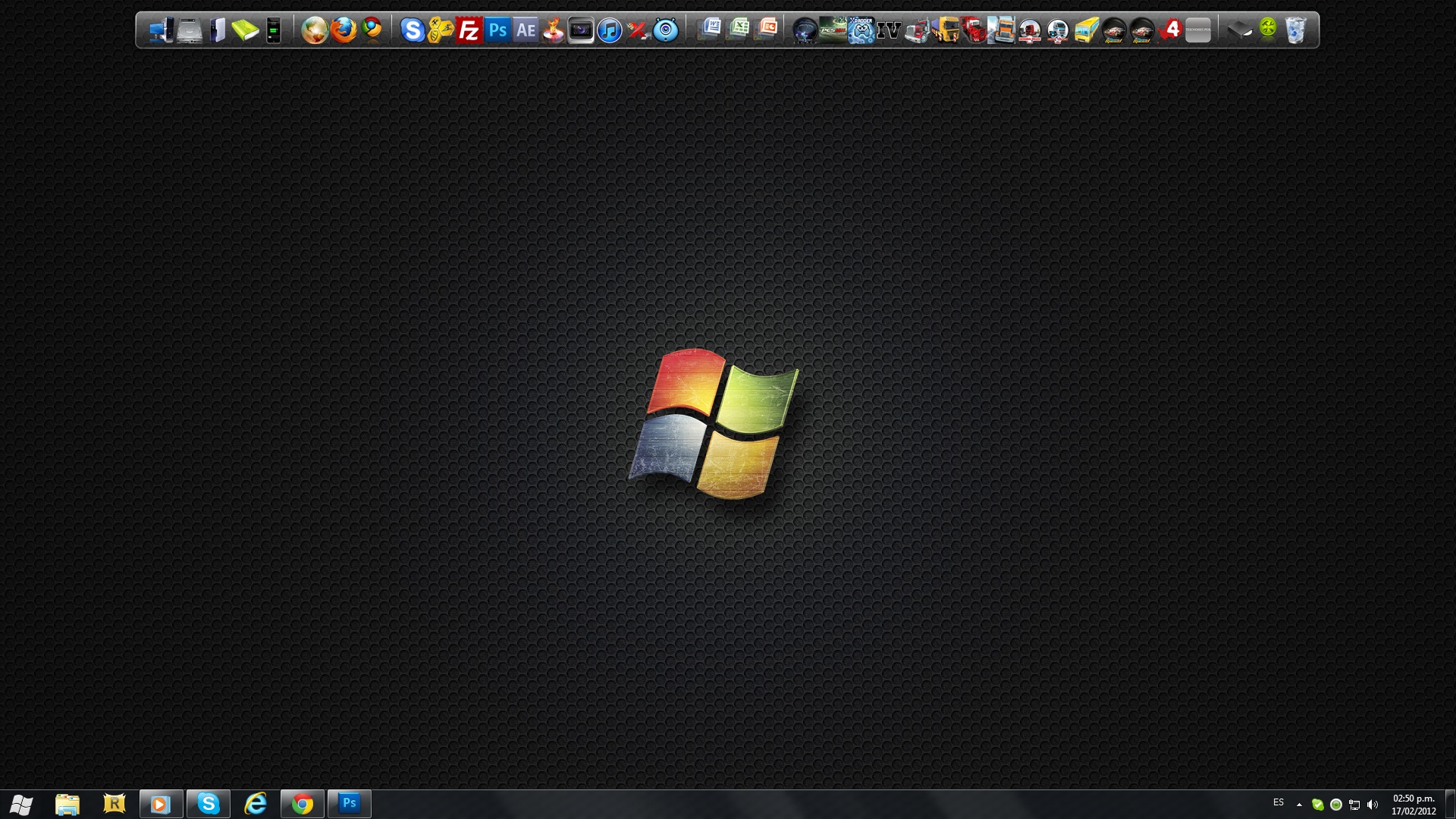Open GTA IV game shortcut
Image resolution: width=1456 pixels, height=819 pixels.
click(x=889, y=30)
